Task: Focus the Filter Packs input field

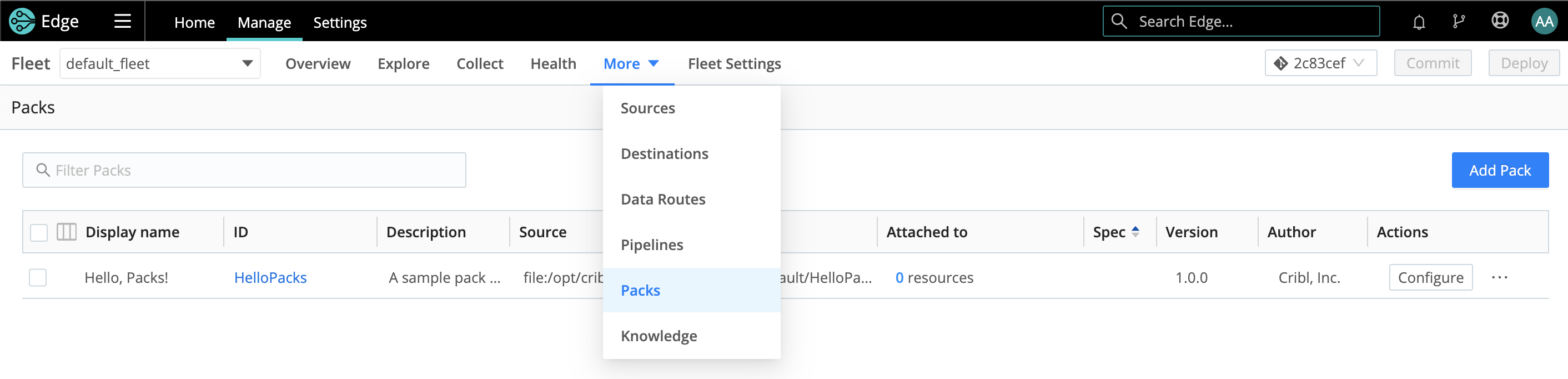Action: (244, 170)
